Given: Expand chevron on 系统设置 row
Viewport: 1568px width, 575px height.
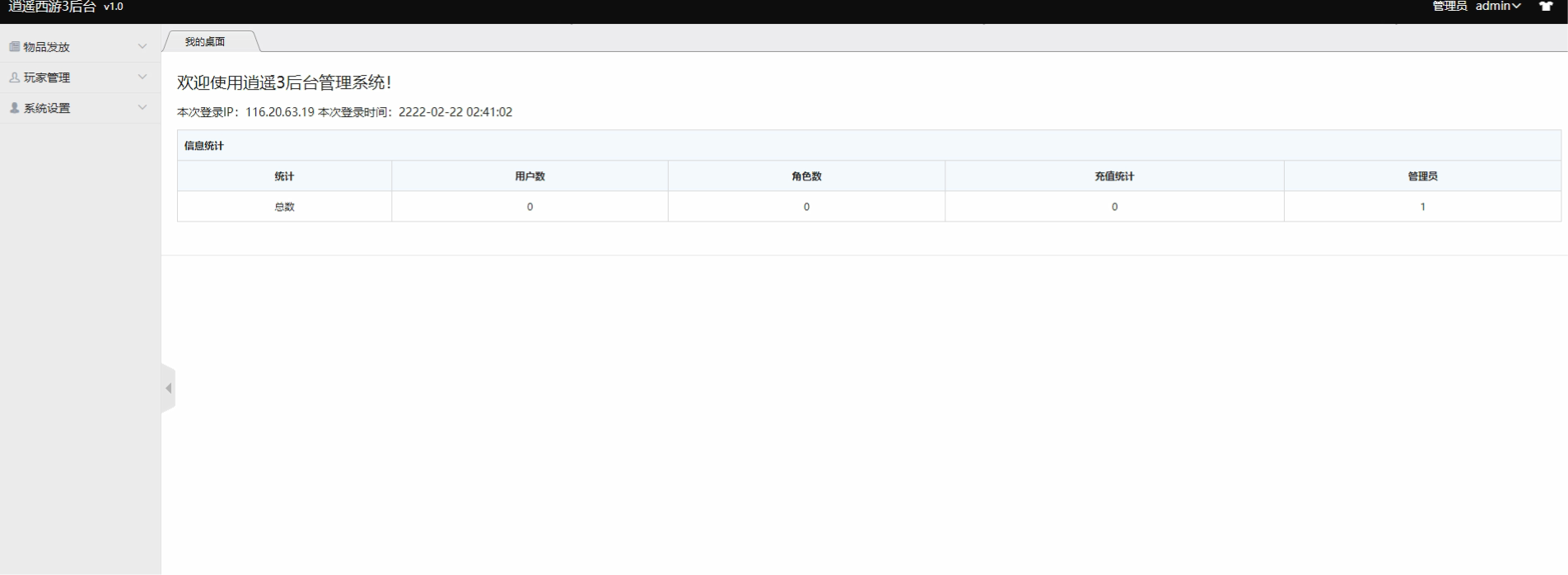Looking at the screenshot, I should click(x=142, y=107).
